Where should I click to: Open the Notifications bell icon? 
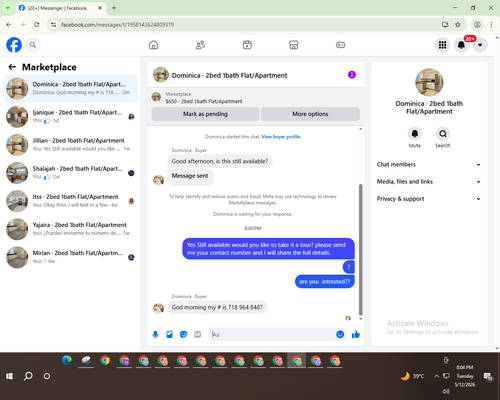pyautogui.click(x=461, y=45)
